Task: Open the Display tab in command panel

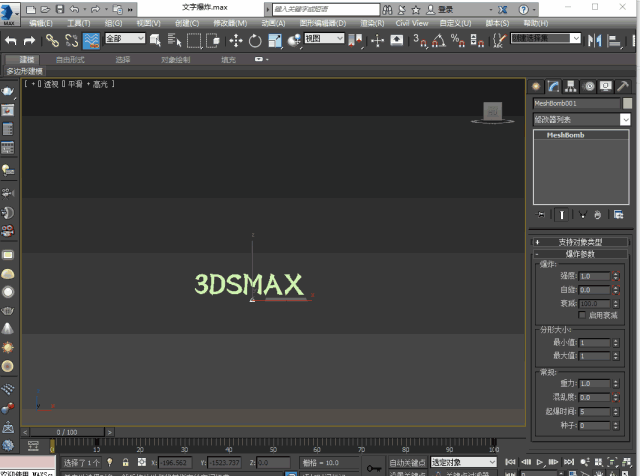Action: pos(606,86)
